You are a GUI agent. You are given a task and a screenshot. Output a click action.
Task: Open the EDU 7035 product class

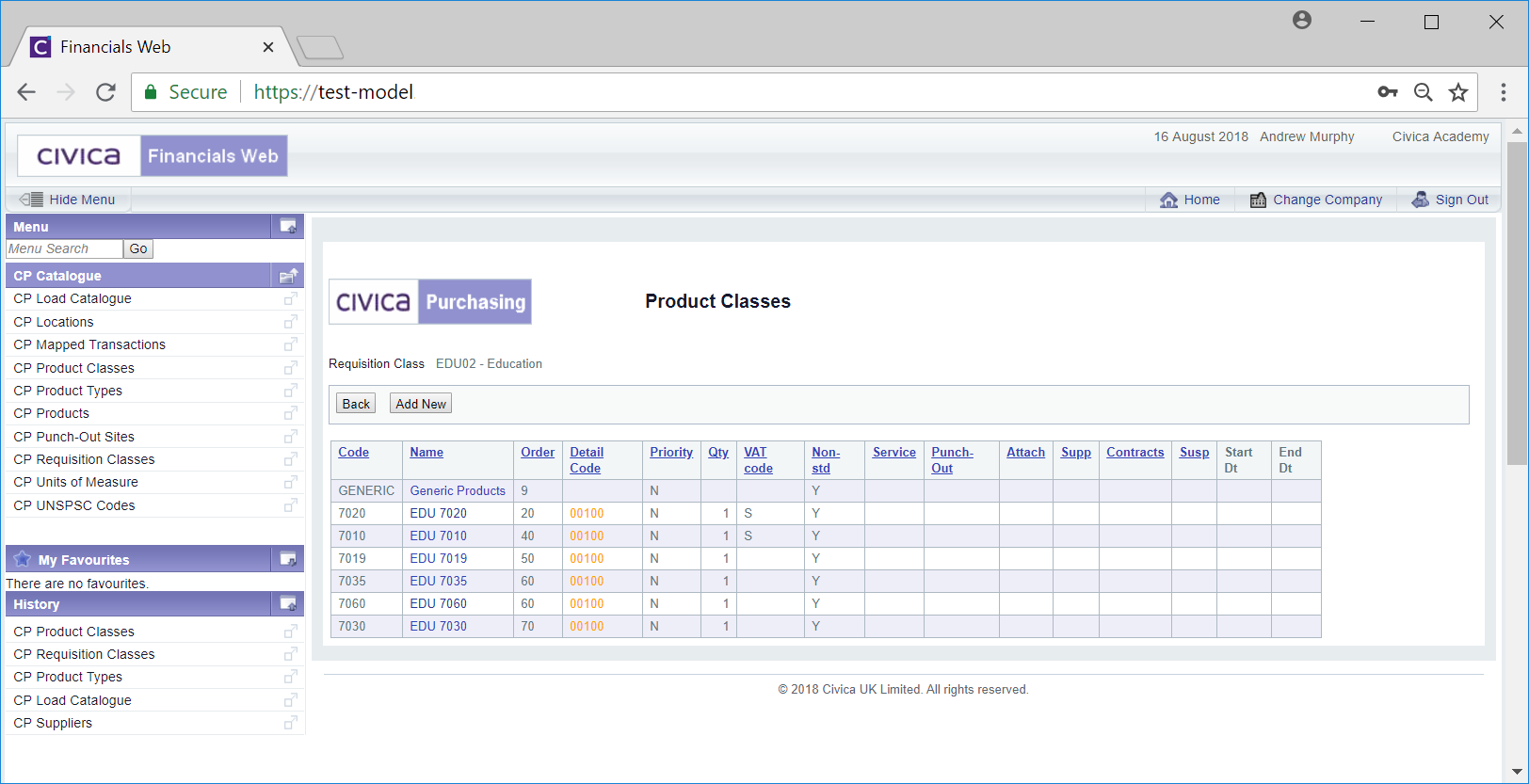pyautogui.click(x=439, y=581)
